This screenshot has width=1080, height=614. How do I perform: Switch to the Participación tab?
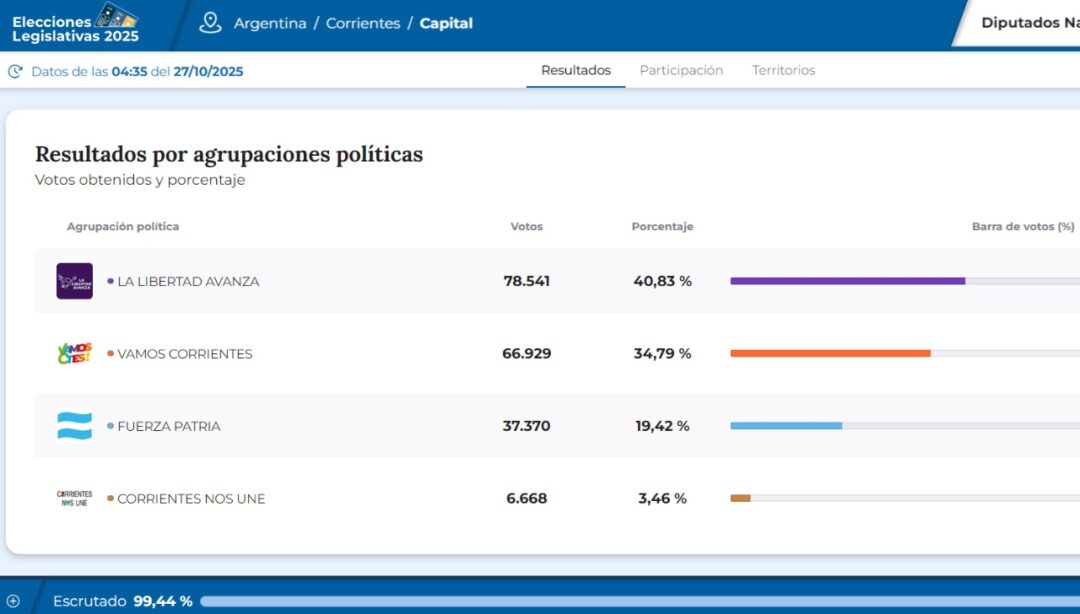tap(681, 70)
